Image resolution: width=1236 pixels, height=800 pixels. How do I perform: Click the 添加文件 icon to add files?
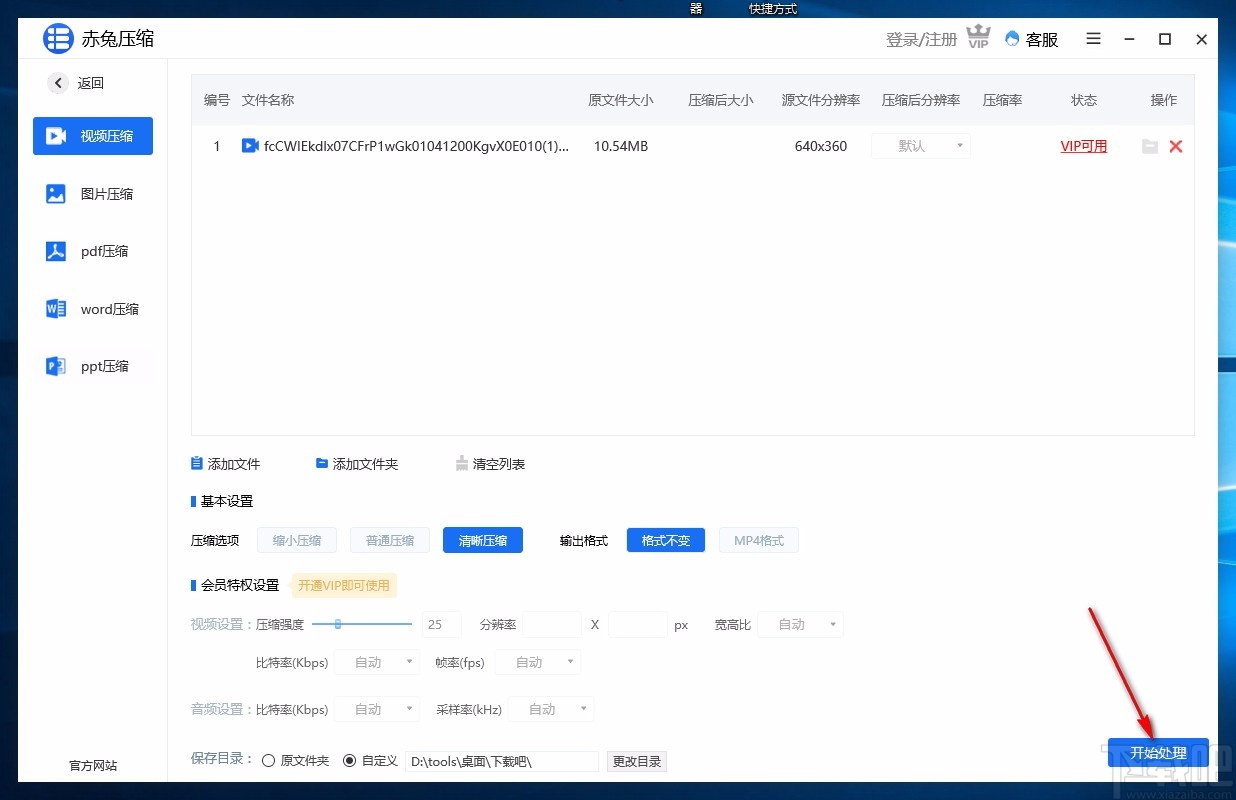(x=196, y=462)
